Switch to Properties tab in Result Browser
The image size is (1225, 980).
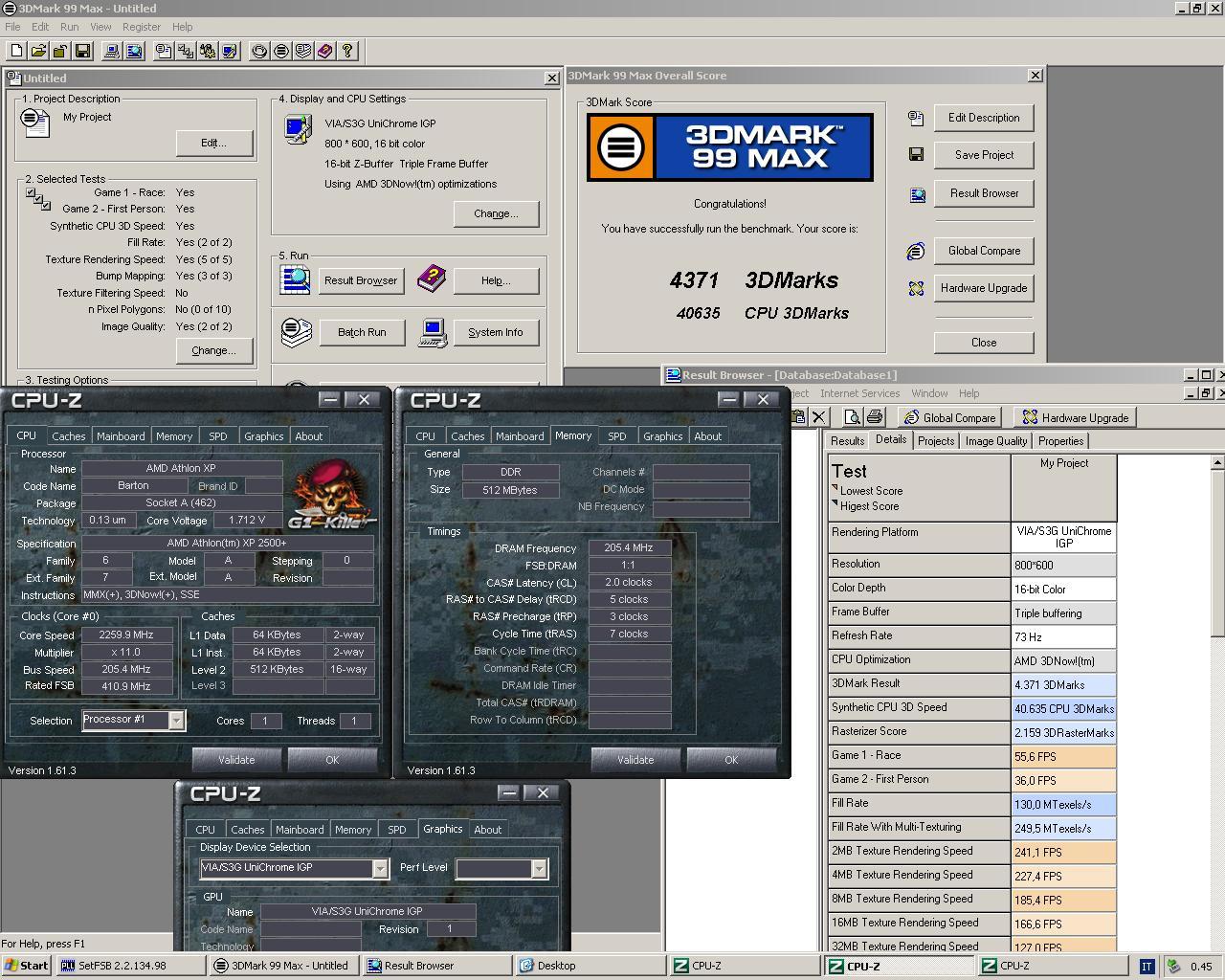tap(1061, 441)
